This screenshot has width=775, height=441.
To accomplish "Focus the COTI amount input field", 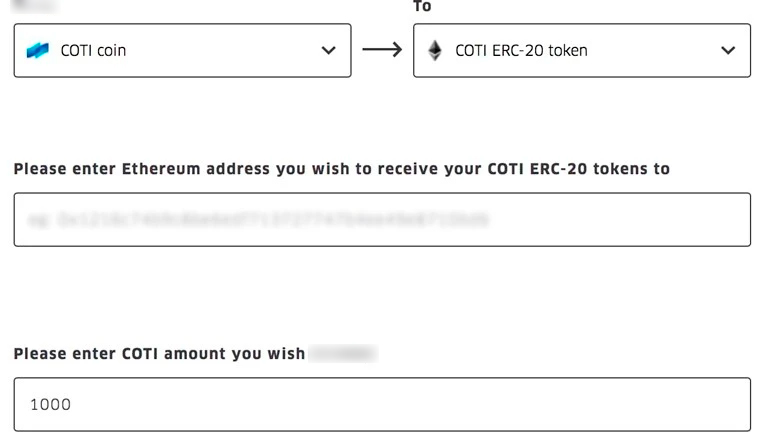I will [x=381, y=404].
